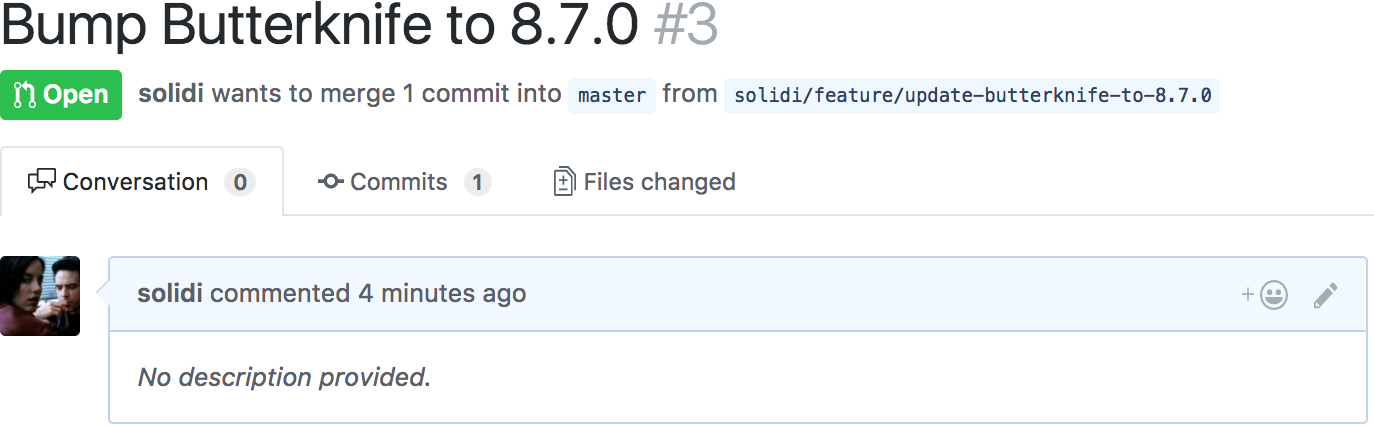Click the #3 pull request number
Screen dimensions: 1374x426
686,26
